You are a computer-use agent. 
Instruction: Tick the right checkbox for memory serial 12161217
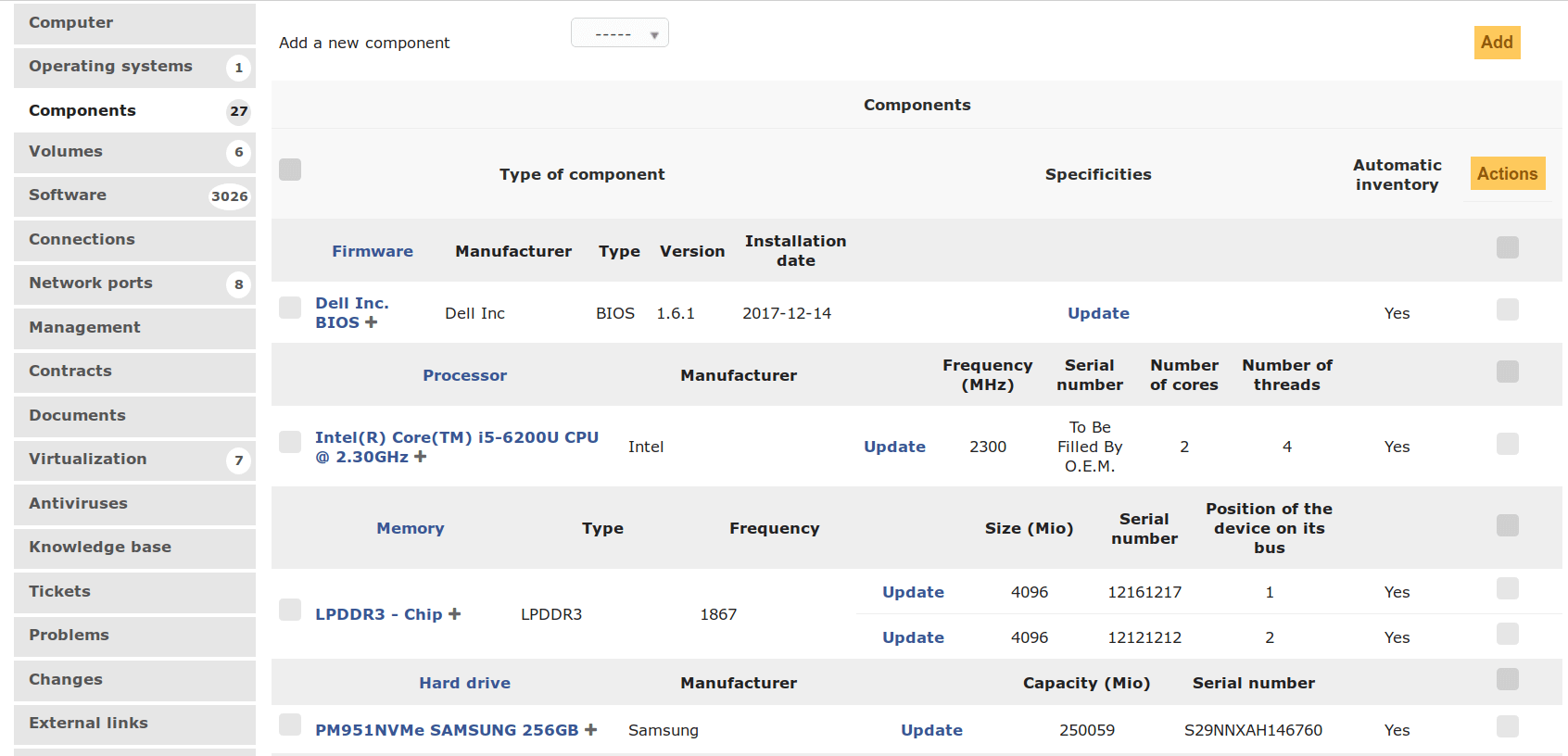(x=1508, y=588)
